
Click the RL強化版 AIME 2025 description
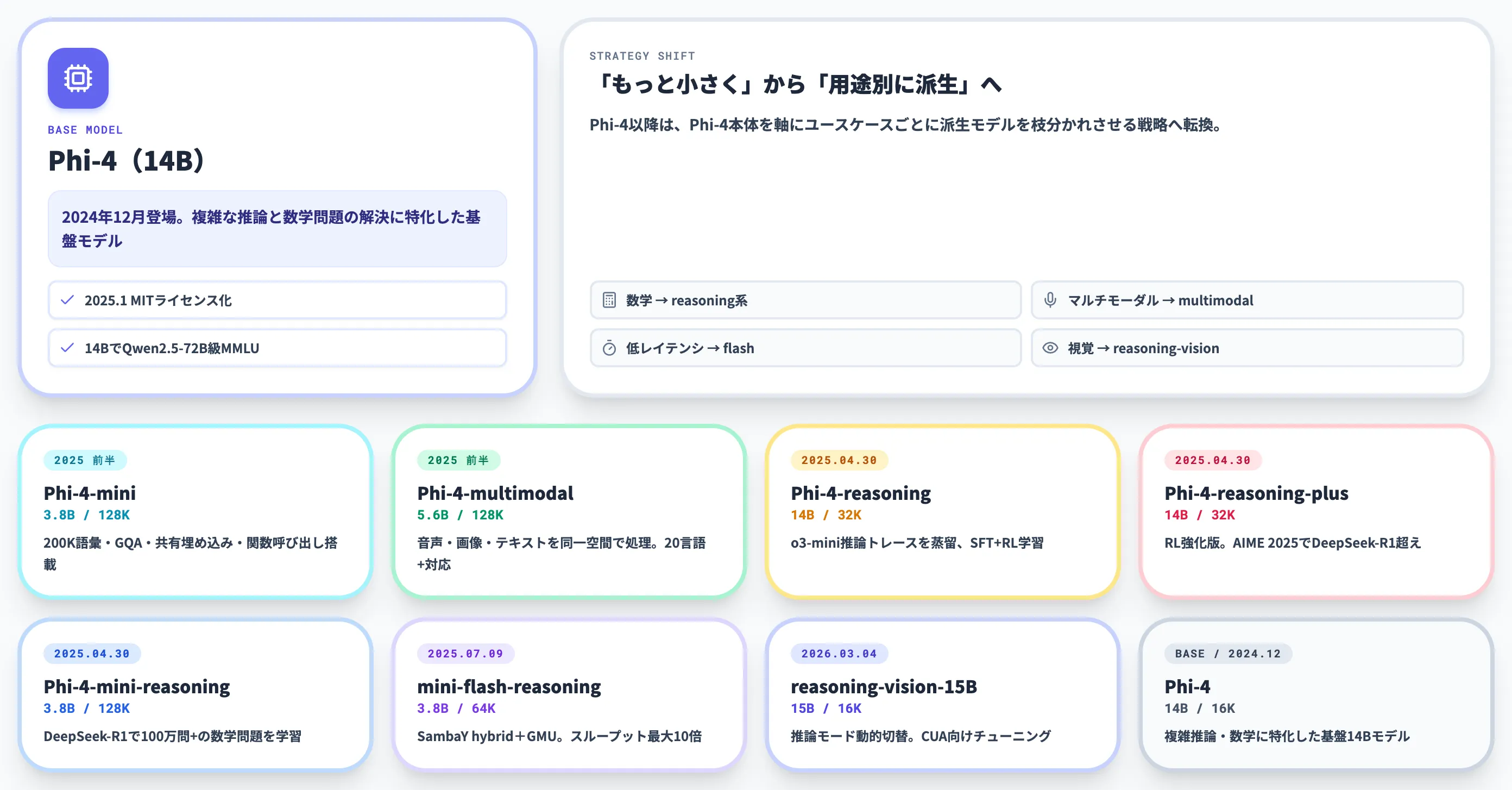pos(1293,543)
